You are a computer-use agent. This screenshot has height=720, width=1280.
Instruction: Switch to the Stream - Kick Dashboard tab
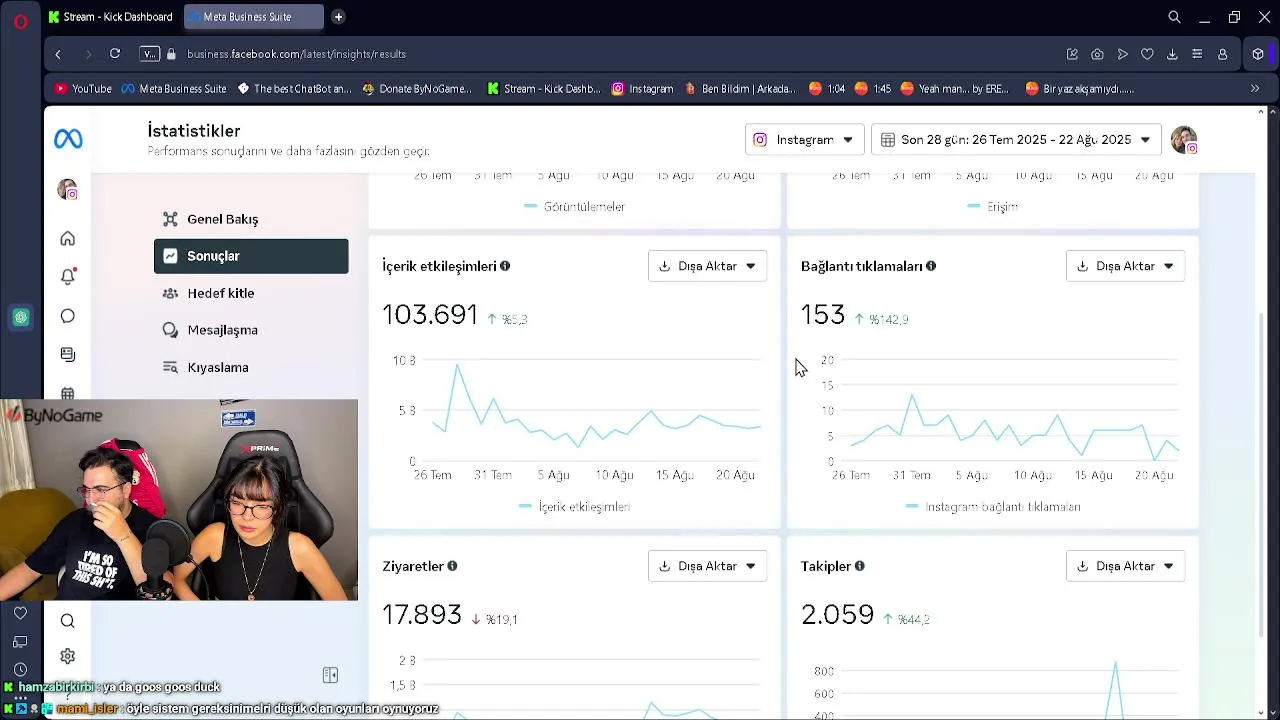110,17
